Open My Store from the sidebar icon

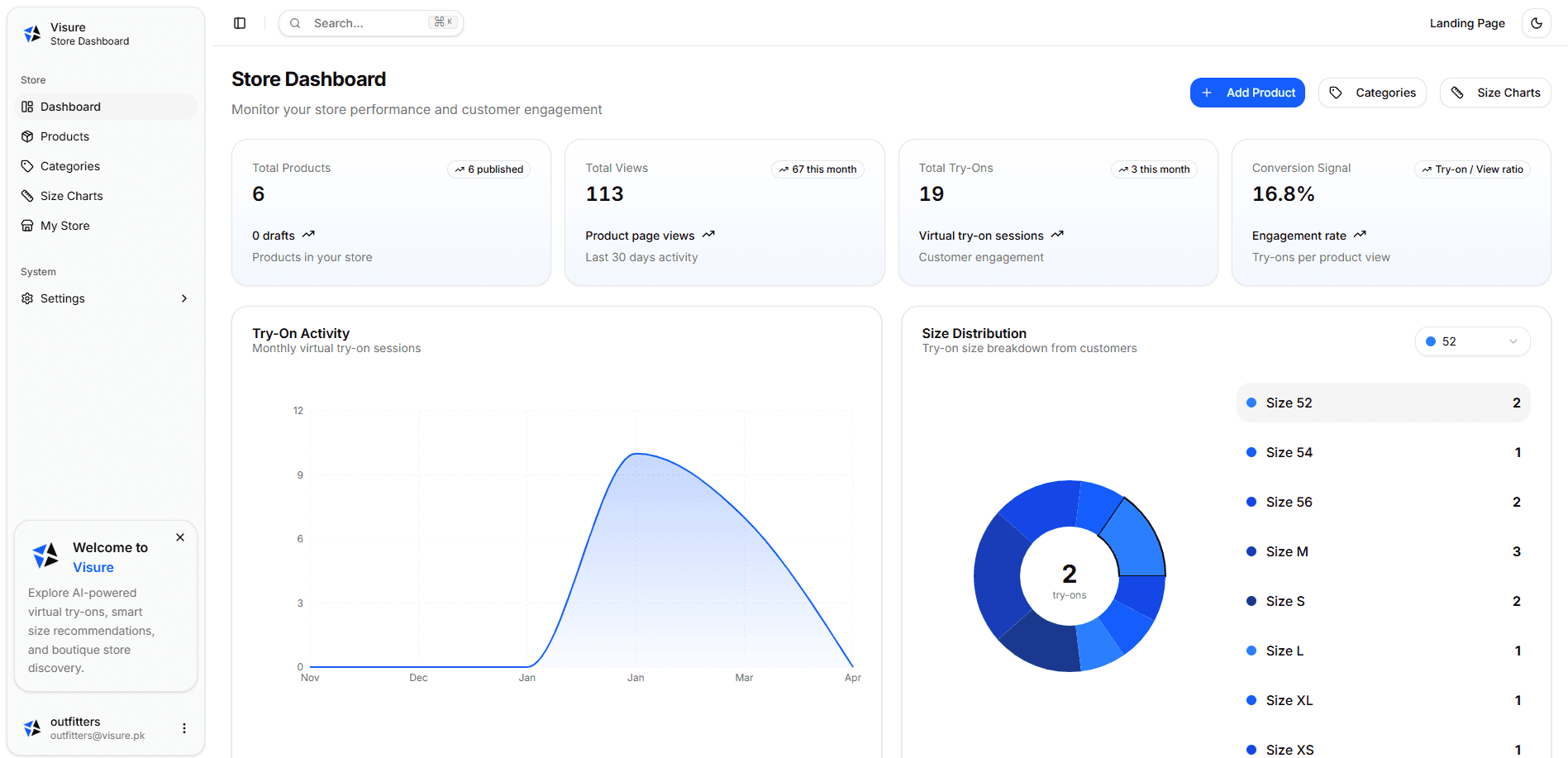pos(27,225)
